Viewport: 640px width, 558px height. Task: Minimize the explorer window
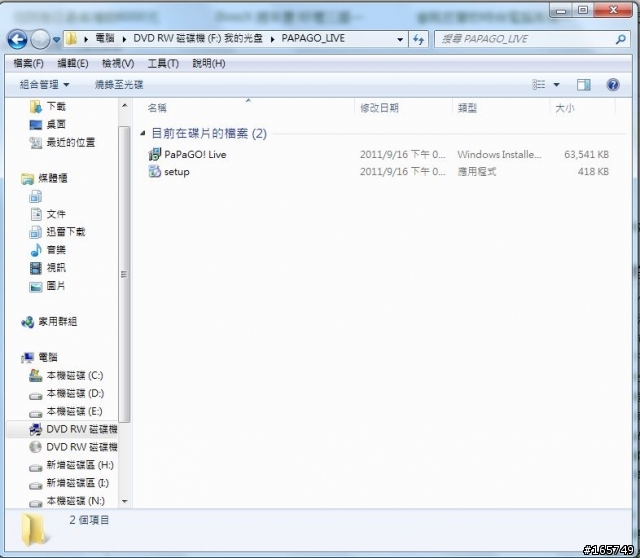pos(561,10)
